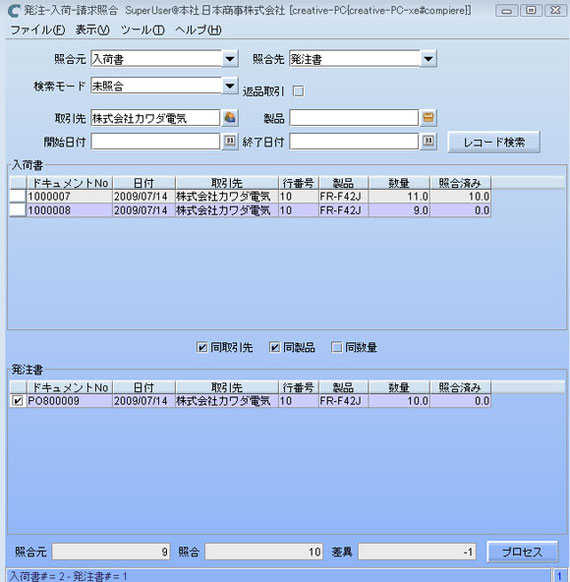Click into the 製品 input field
This screenshot has height=582, width=570.
[354, 118]
